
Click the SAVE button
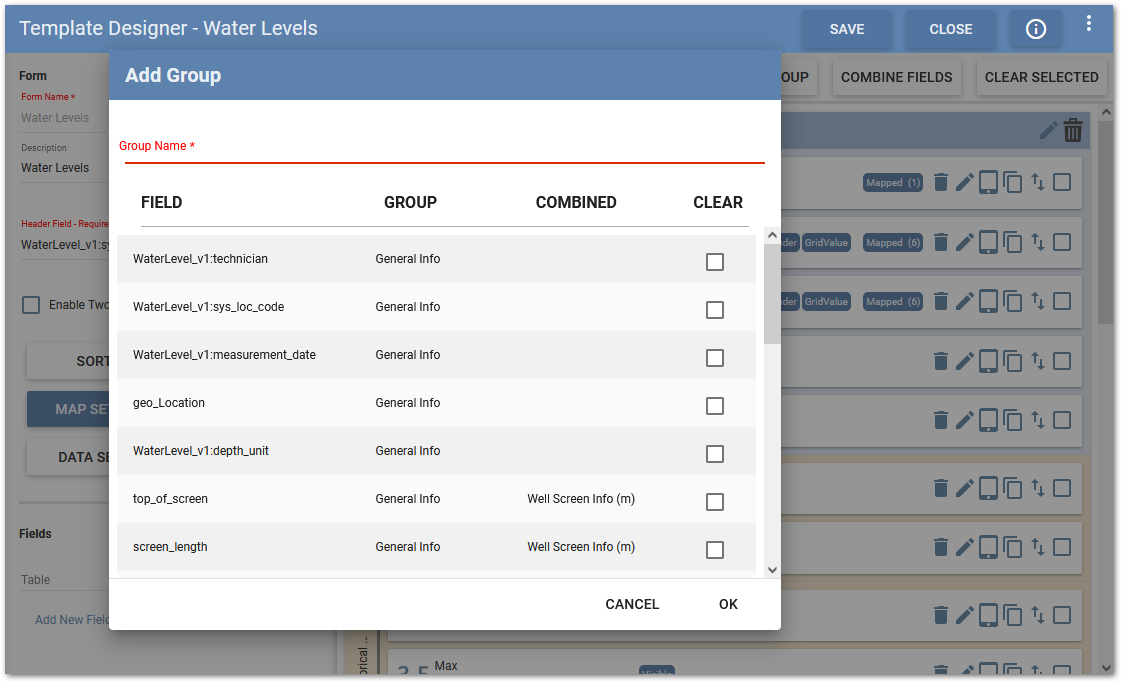(x=847, y=29)
